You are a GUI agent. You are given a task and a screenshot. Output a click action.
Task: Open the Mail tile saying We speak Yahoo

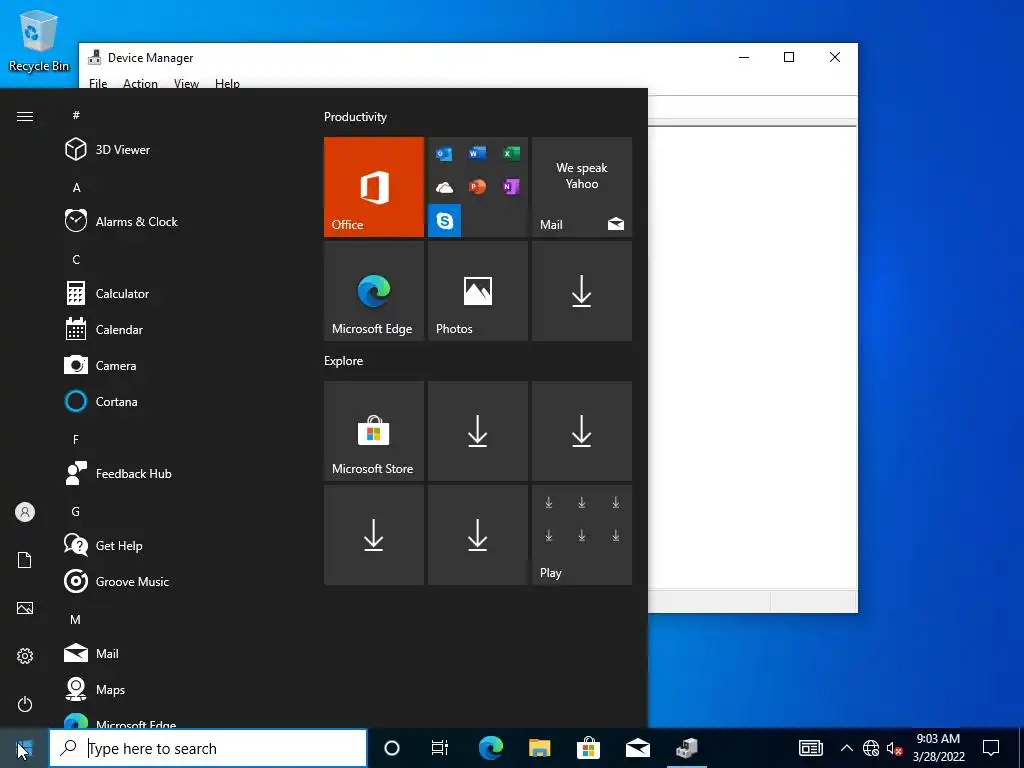[582, 187]
